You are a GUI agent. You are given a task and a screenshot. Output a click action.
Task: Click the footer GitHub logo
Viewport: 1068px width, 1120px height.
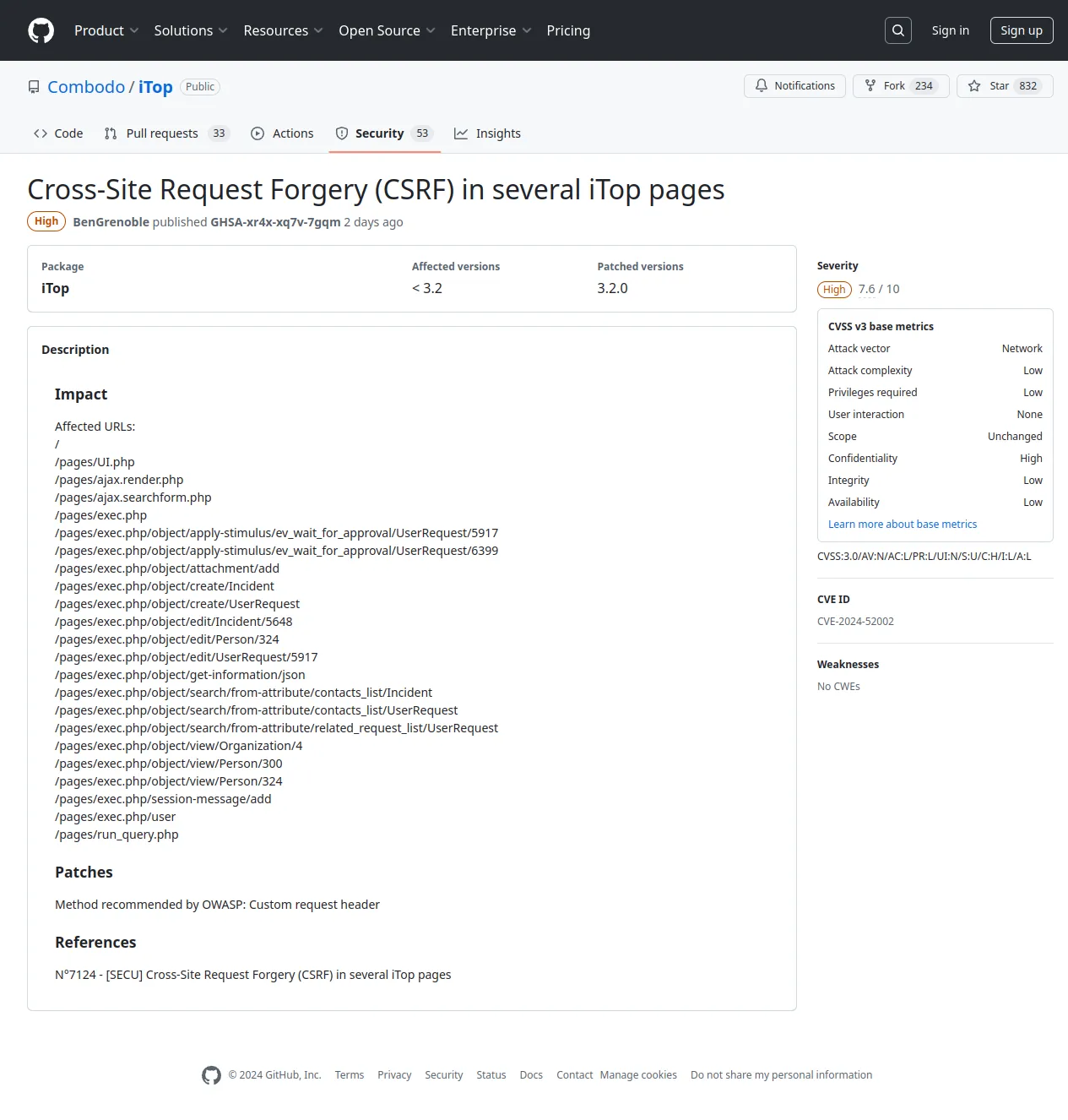point(211,1074)
